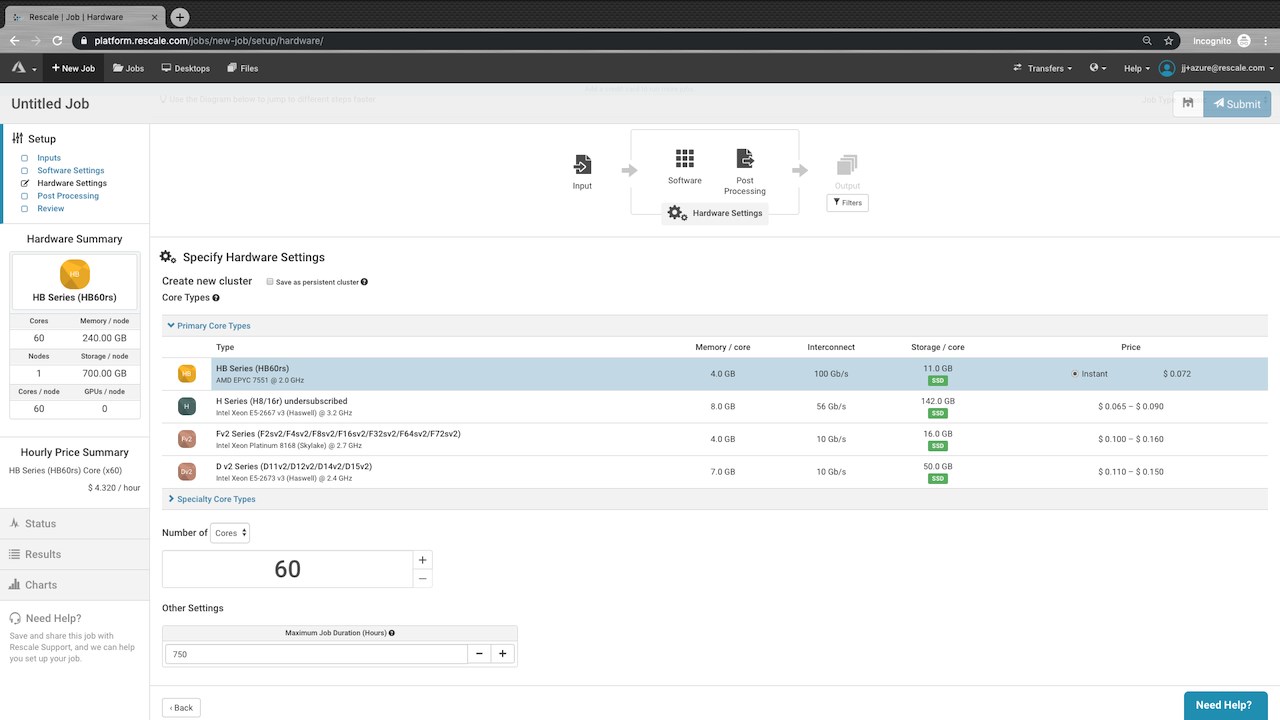
Task: Click the Maximum Job Duration field 750
Action: [x=316, y=654]
